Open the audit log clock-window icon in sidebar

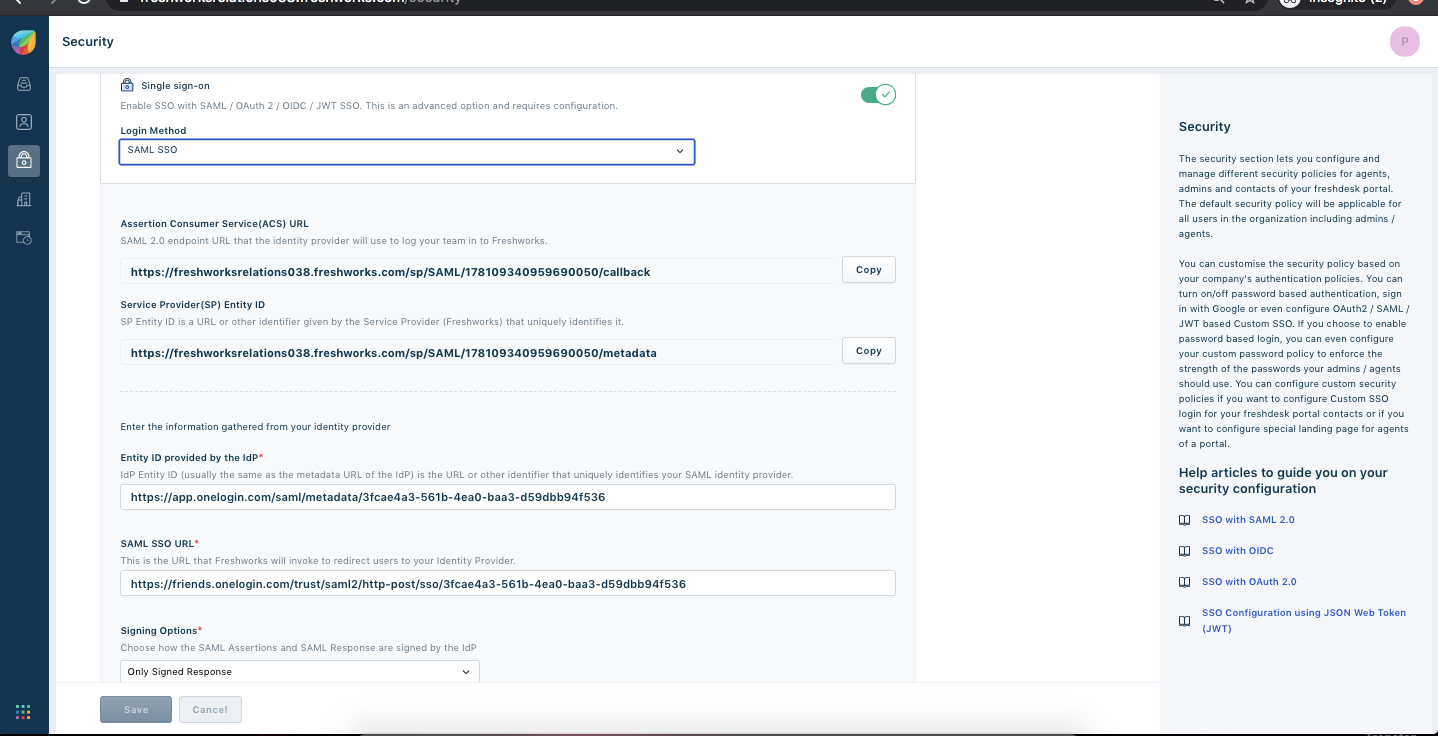click(24, 237)
